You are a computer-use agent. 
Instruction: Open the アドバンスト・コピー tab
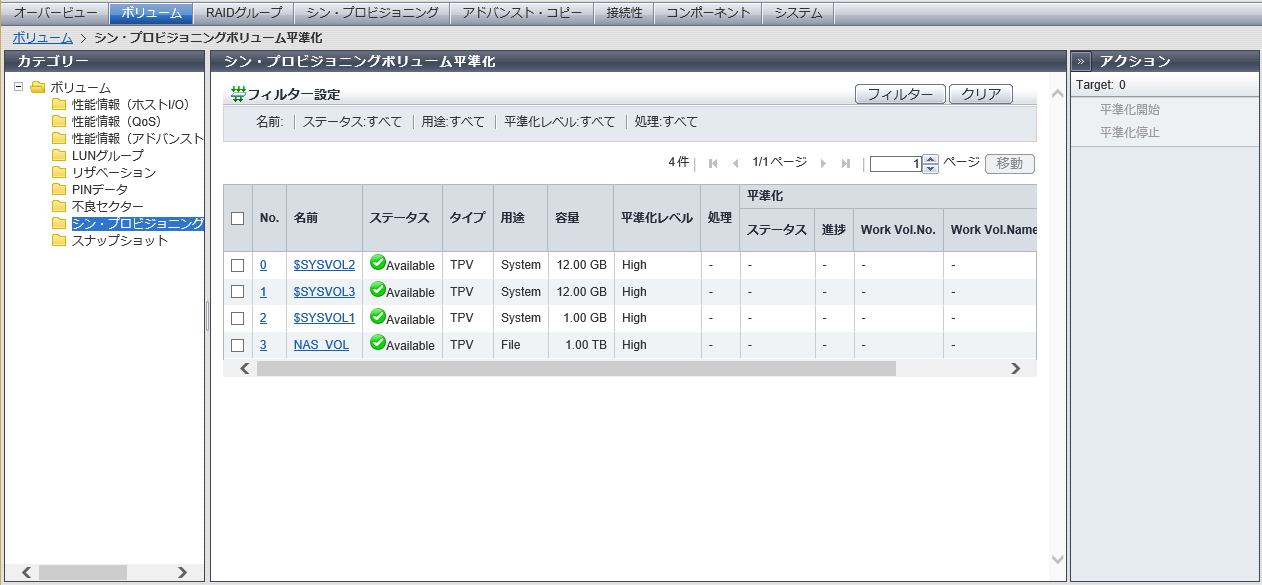click(x=521, y=13)
